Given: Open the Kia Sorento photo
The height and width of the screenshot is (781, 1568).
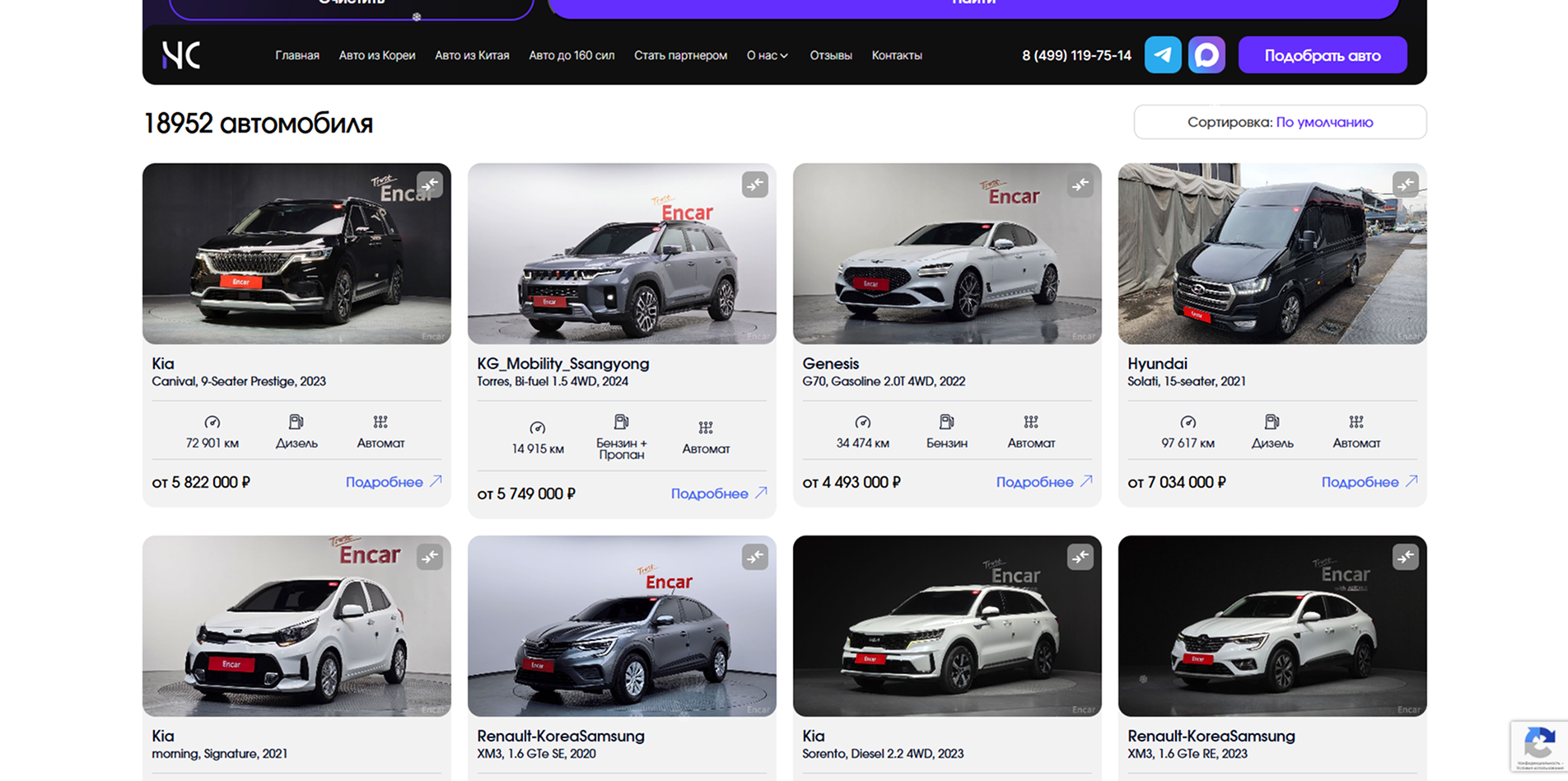Looking at the screenshot, I should point(947,626).
